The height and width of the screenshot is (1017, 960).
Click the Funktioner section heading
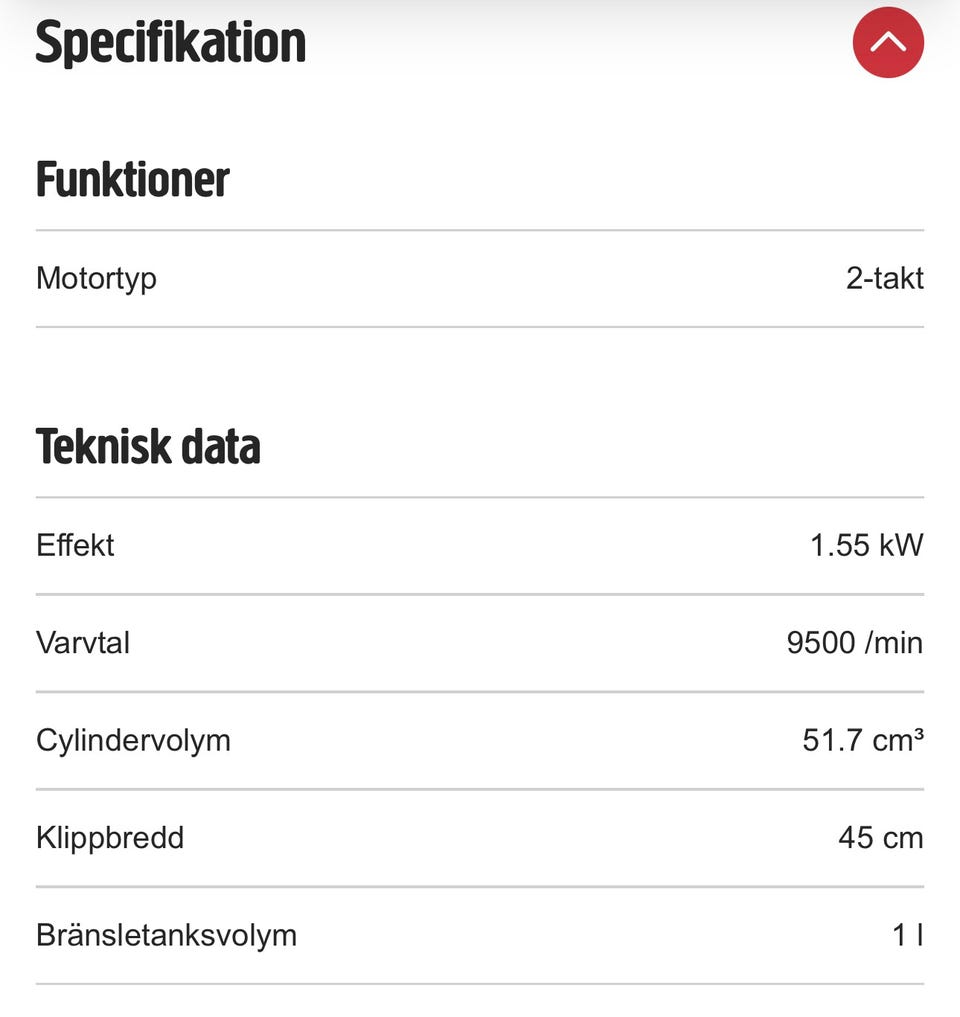(133, 180)
